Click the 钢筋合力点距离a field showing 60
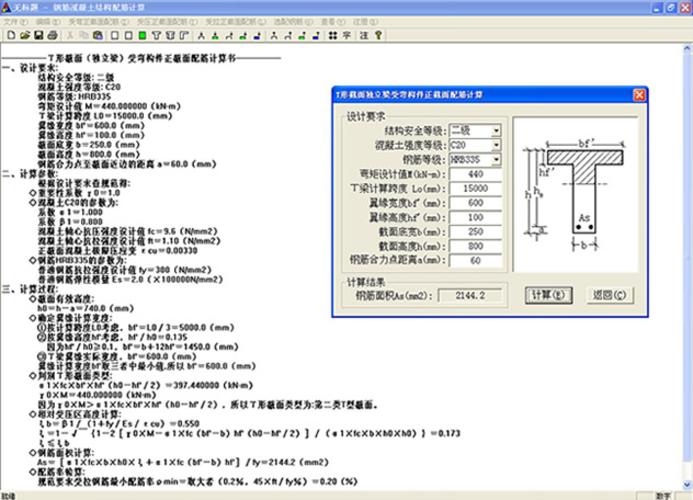 click(x=476, y=261)
